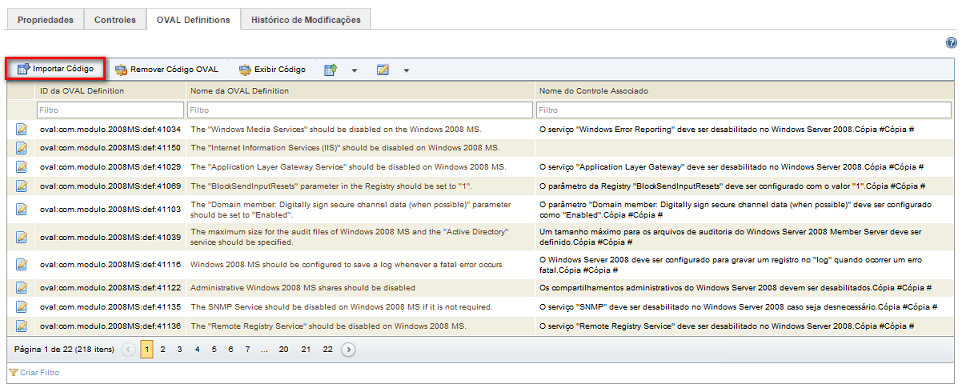
Task: Select 'BlockSendInputResets' parameter definition name
Action: click(x=331, y=185)
